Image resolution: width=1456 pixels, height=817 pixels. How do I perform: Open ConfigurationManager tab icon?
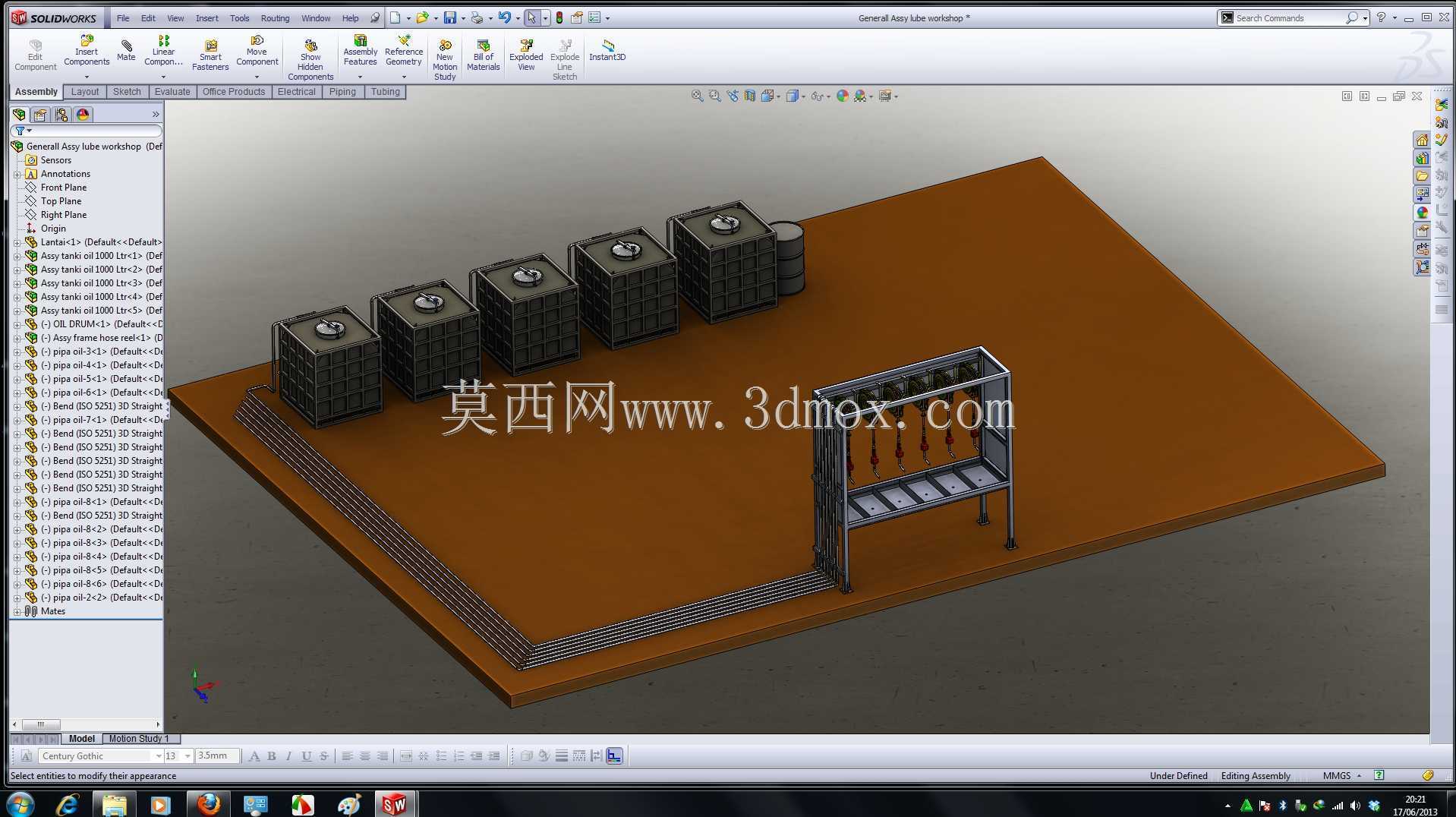[x=61, y=115]
